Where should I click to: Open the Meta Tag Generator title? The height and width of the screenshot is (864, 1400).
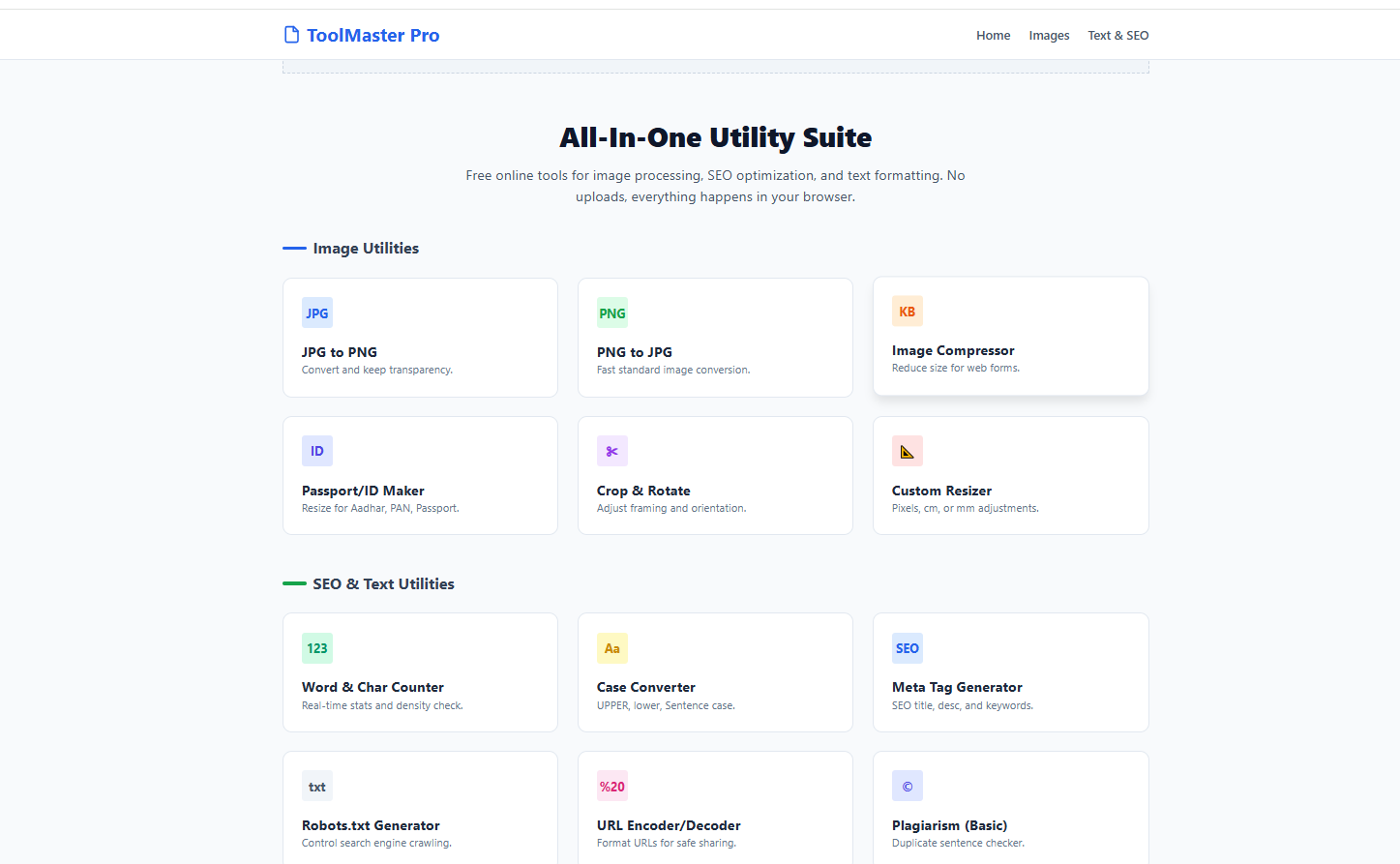956,687
